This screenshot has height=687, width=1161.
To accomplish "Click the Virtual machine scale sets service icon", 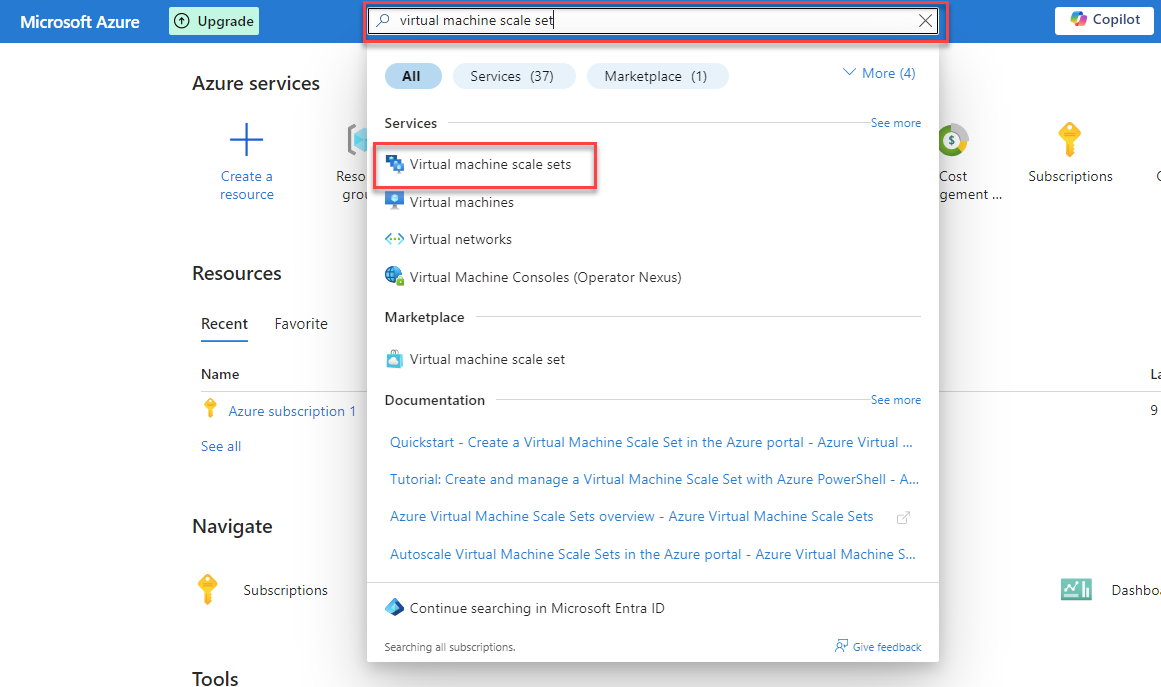I will [x=395, y=164].
